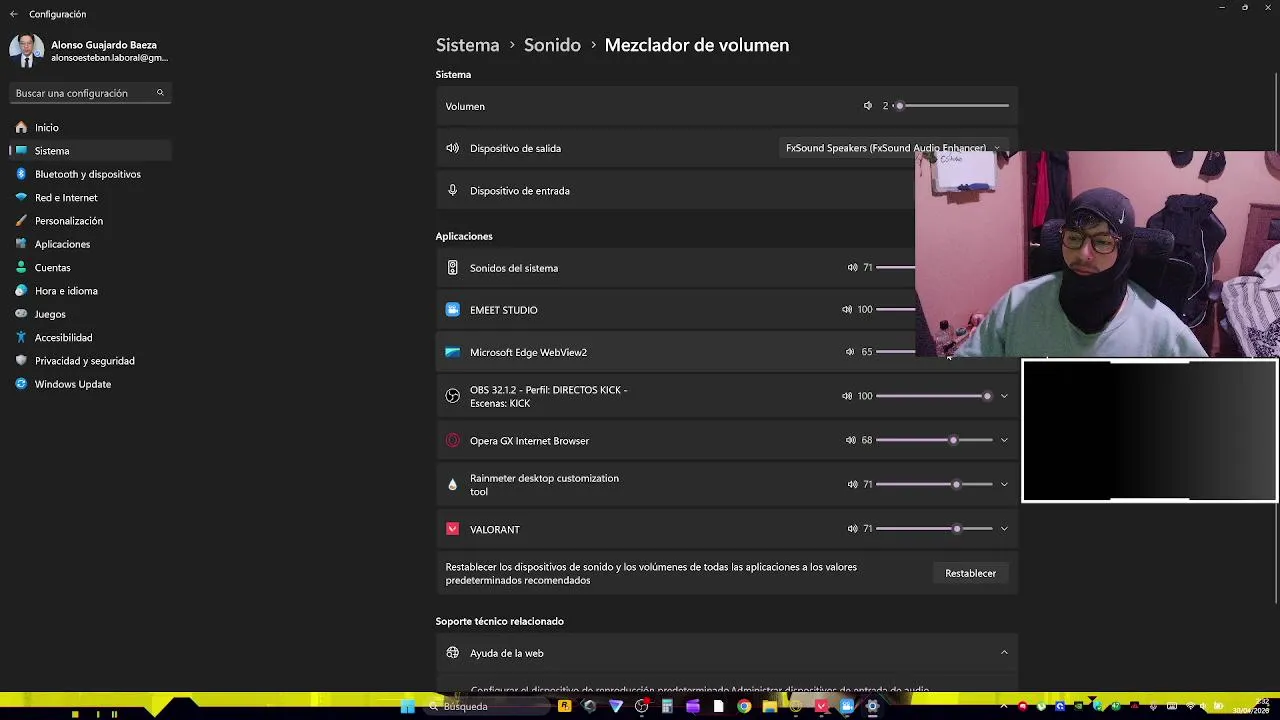Click Soporte técnico relacionado heading
This screenshot has width=1280, height=720.
(x=500, y=621)
